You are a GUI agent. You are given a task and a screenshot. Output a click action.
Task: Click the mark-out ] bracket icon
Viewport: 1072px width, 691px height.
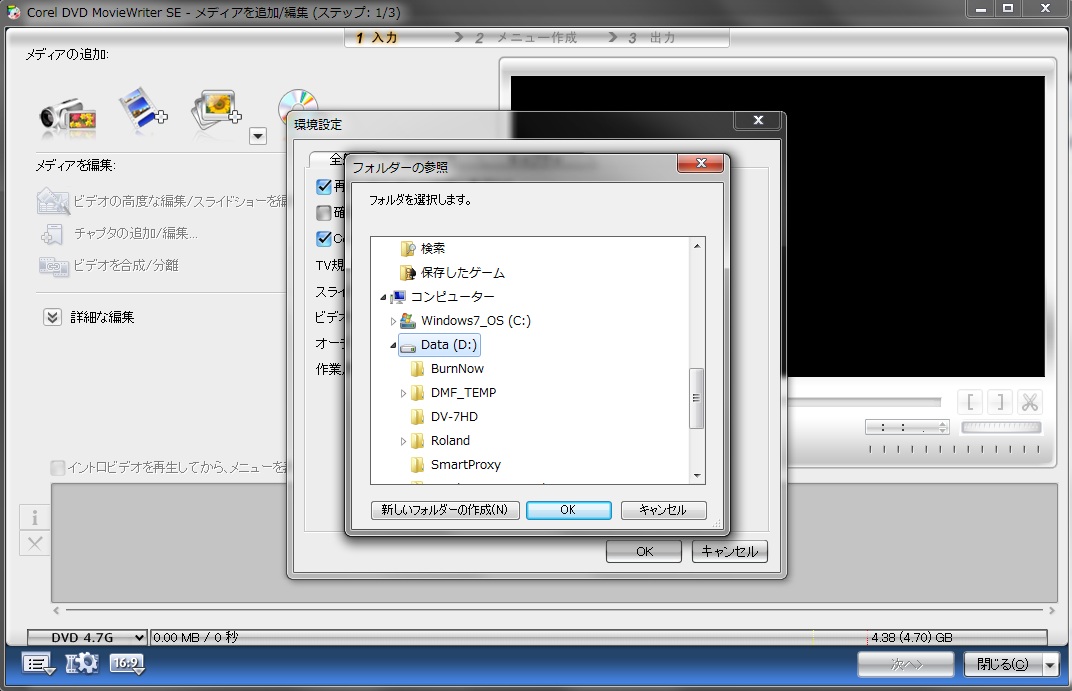click(1000, 402)
